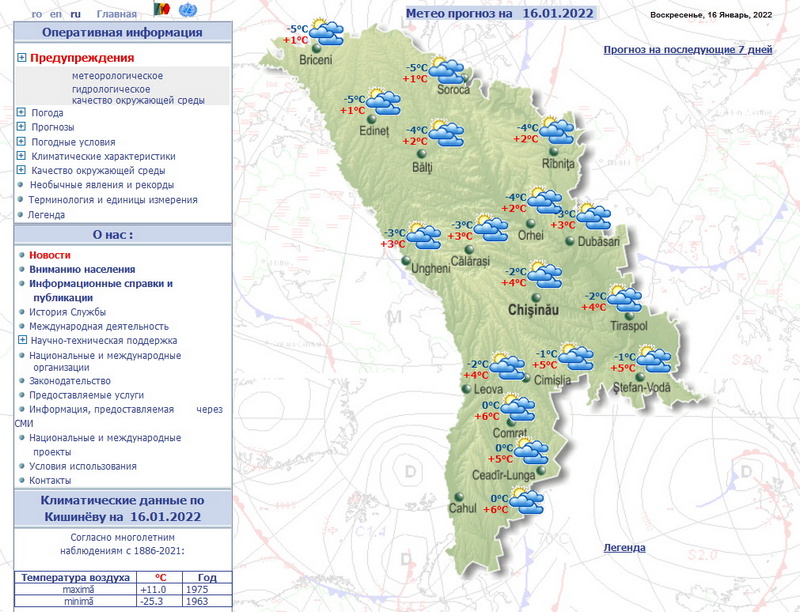
Task: Click the Cahul forecast weather icon
Action: [x=525, y=502]
